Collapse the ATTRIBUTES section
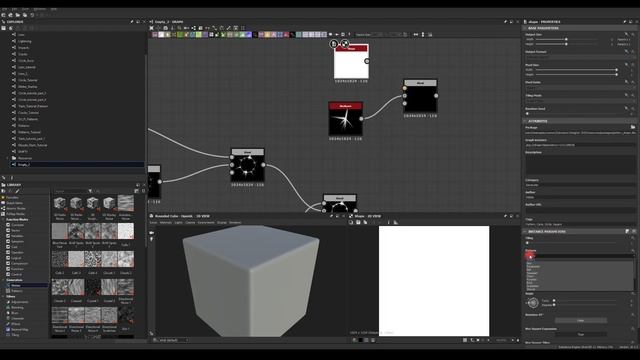The height and width of the screenshot is (360, 640). (x=525, y=121)
